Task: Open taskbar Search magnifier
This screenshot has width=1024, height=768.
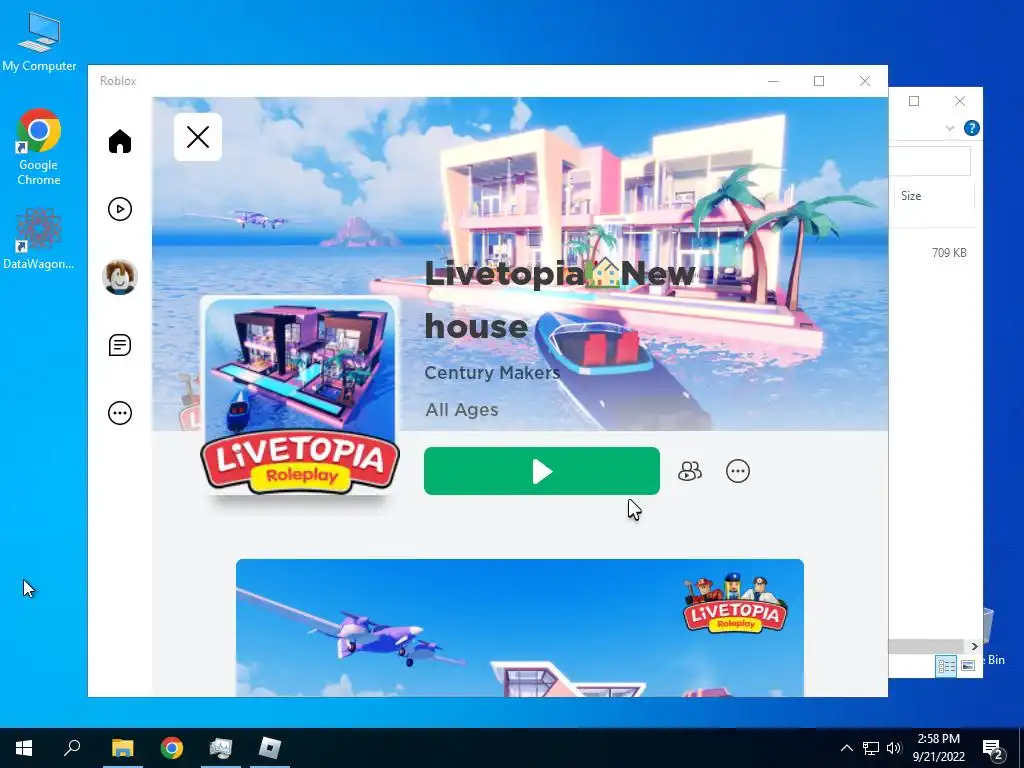Action: pyautogui.click(x=72, y=748)
